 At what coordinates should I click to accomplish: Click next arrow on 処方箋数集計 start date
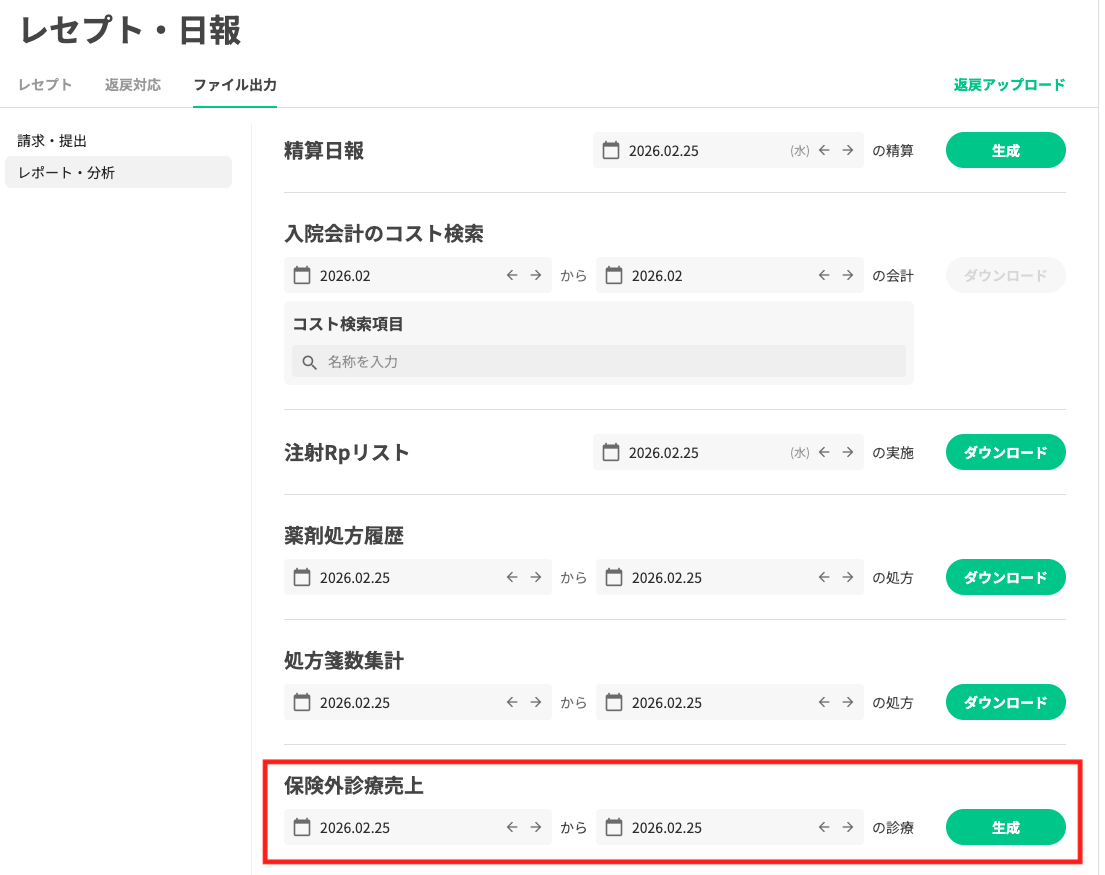(535, 703)
